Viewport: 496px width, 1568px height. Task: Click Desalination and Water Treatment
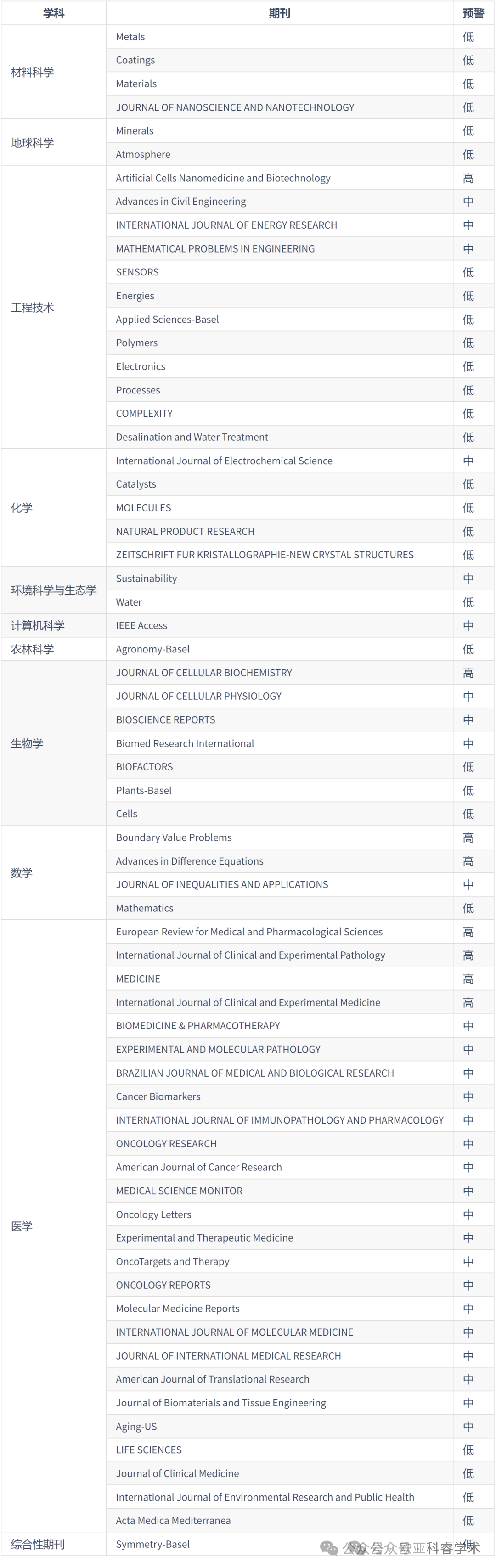pyautogui.click(x=192, y=437)
